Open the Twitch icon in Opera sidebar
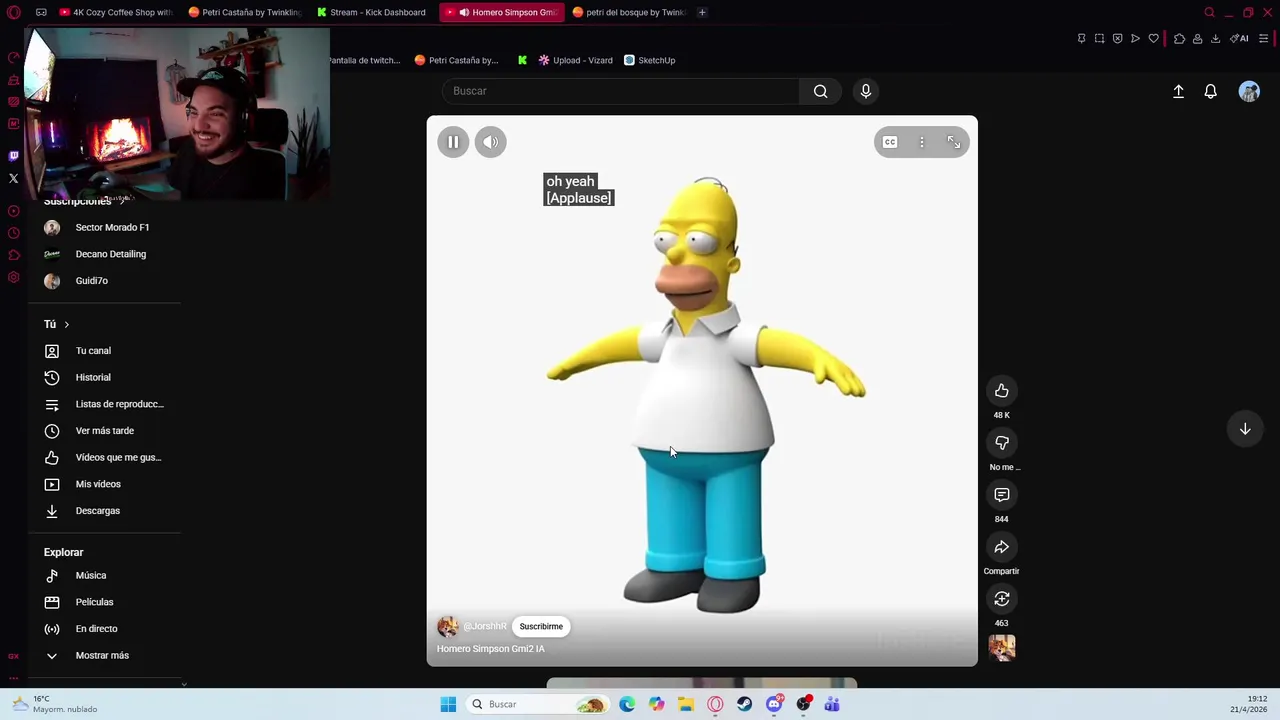This screenshot has width=1280, height=720. 14,156
